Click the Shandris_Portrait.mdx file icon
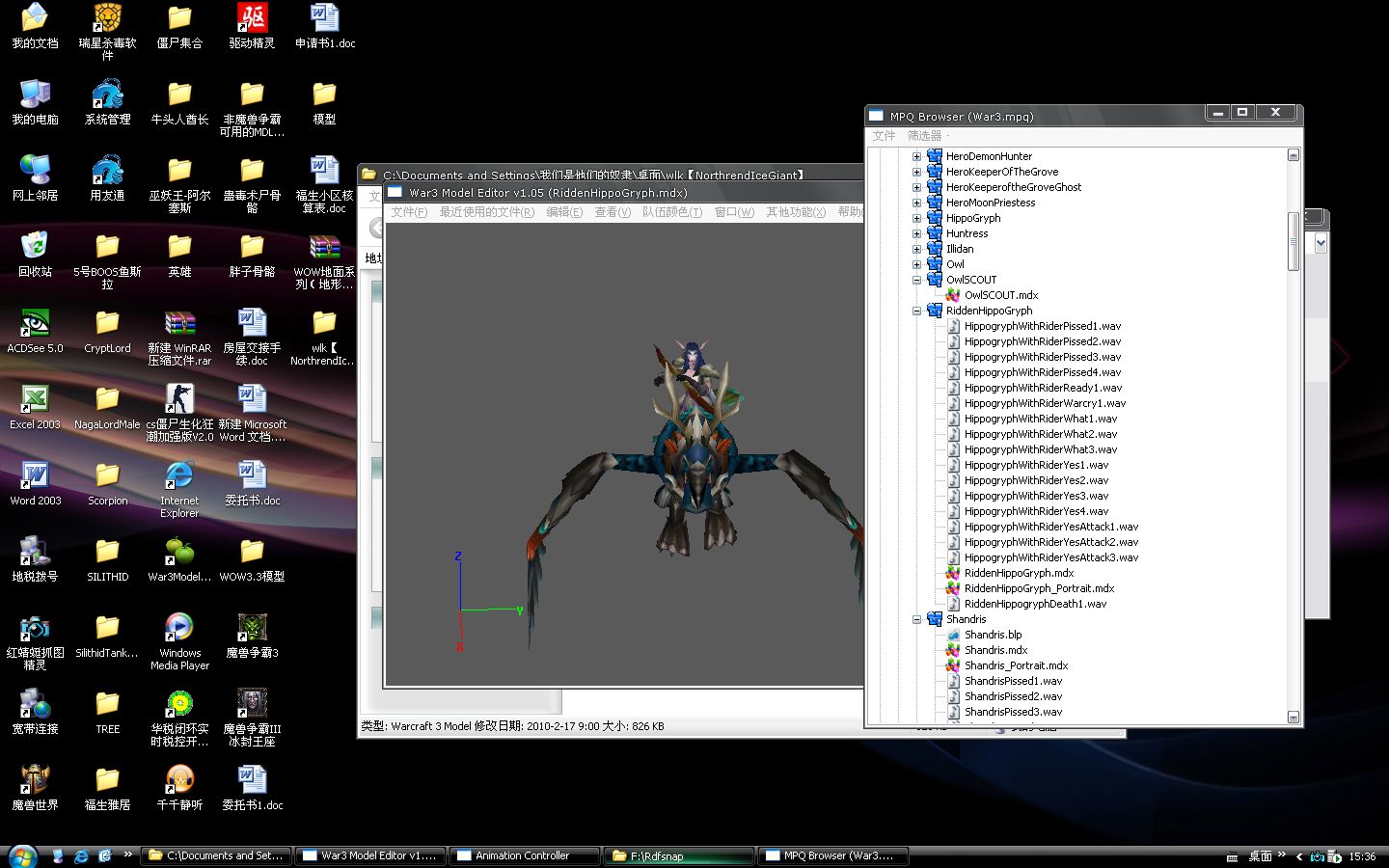1389x868 pixels. [x=953, y=665]
